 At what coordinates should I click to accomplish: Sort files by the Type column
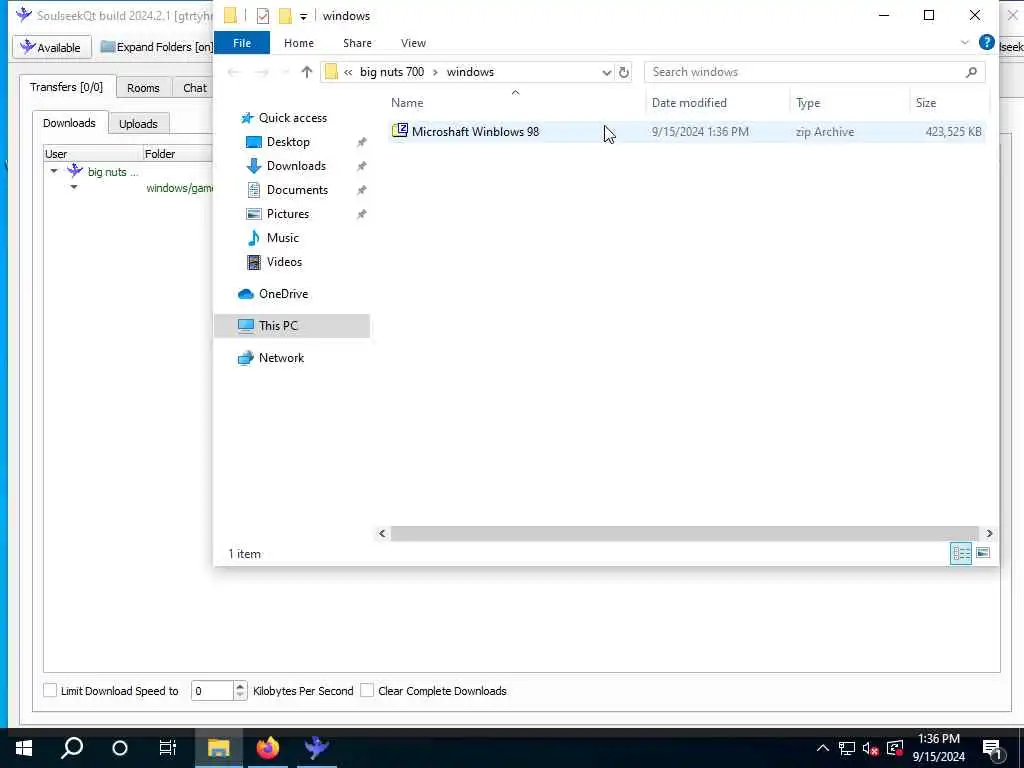coord(808,103)
